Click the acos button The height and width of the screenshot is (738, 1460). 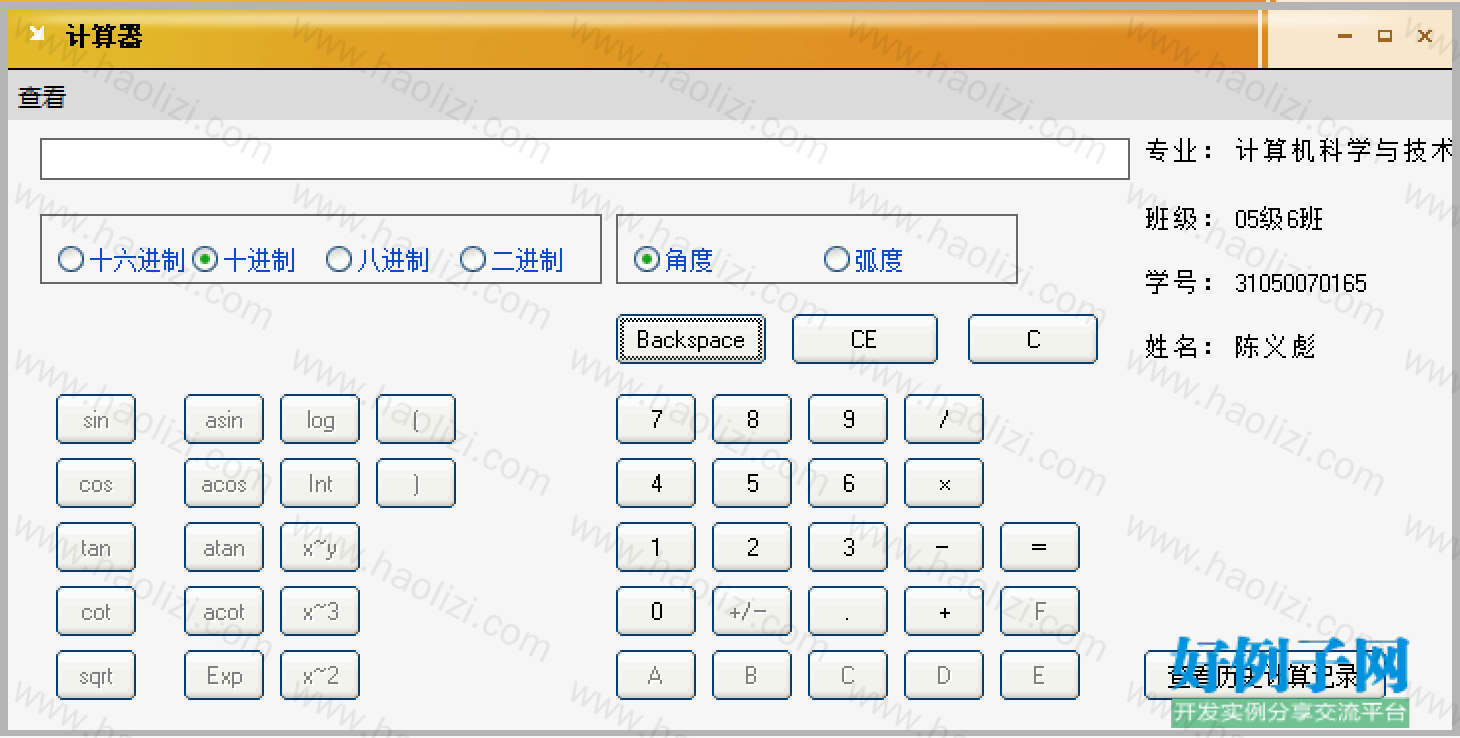[x=224, y=483]
